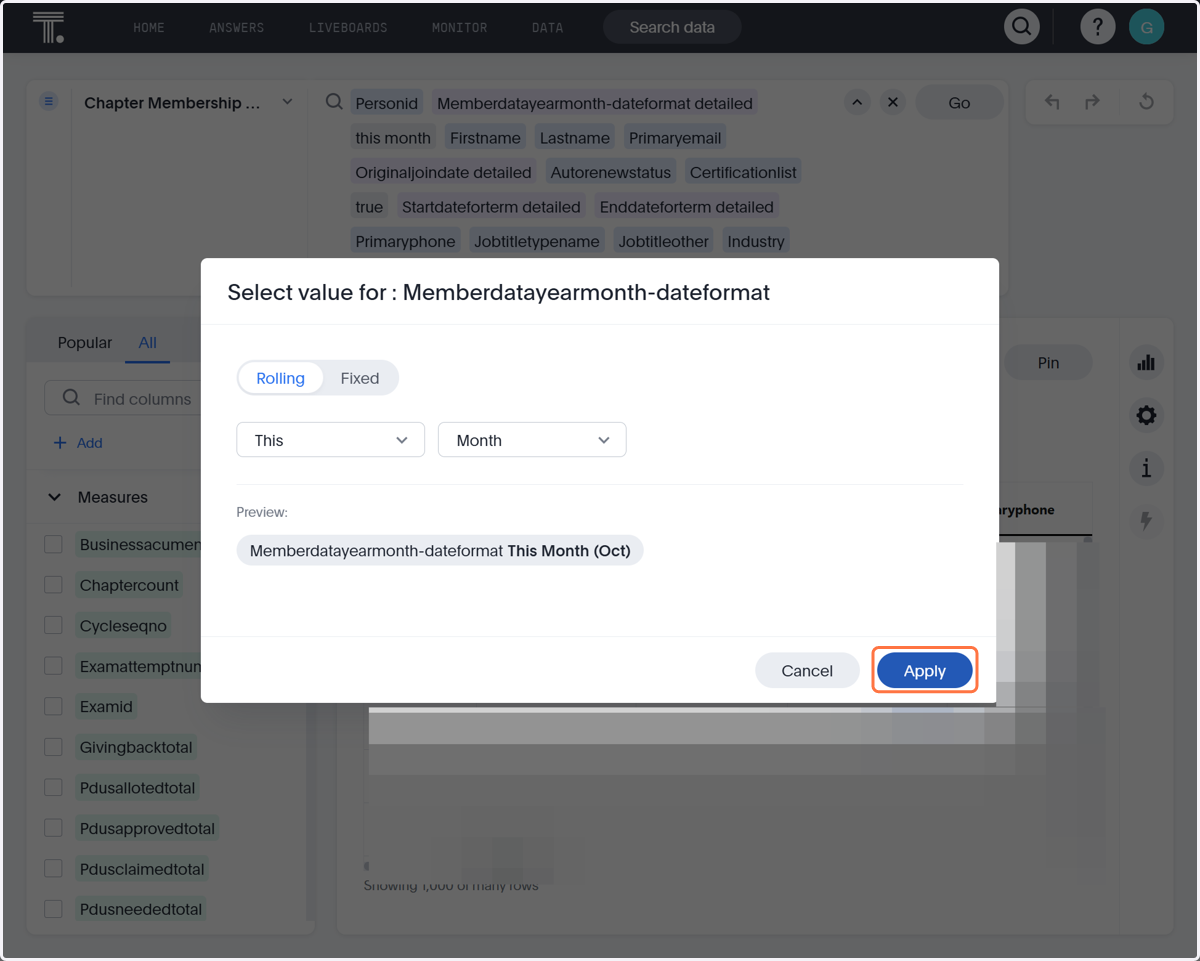
Task: Click the data source list icon
Action: click(48, 102)
